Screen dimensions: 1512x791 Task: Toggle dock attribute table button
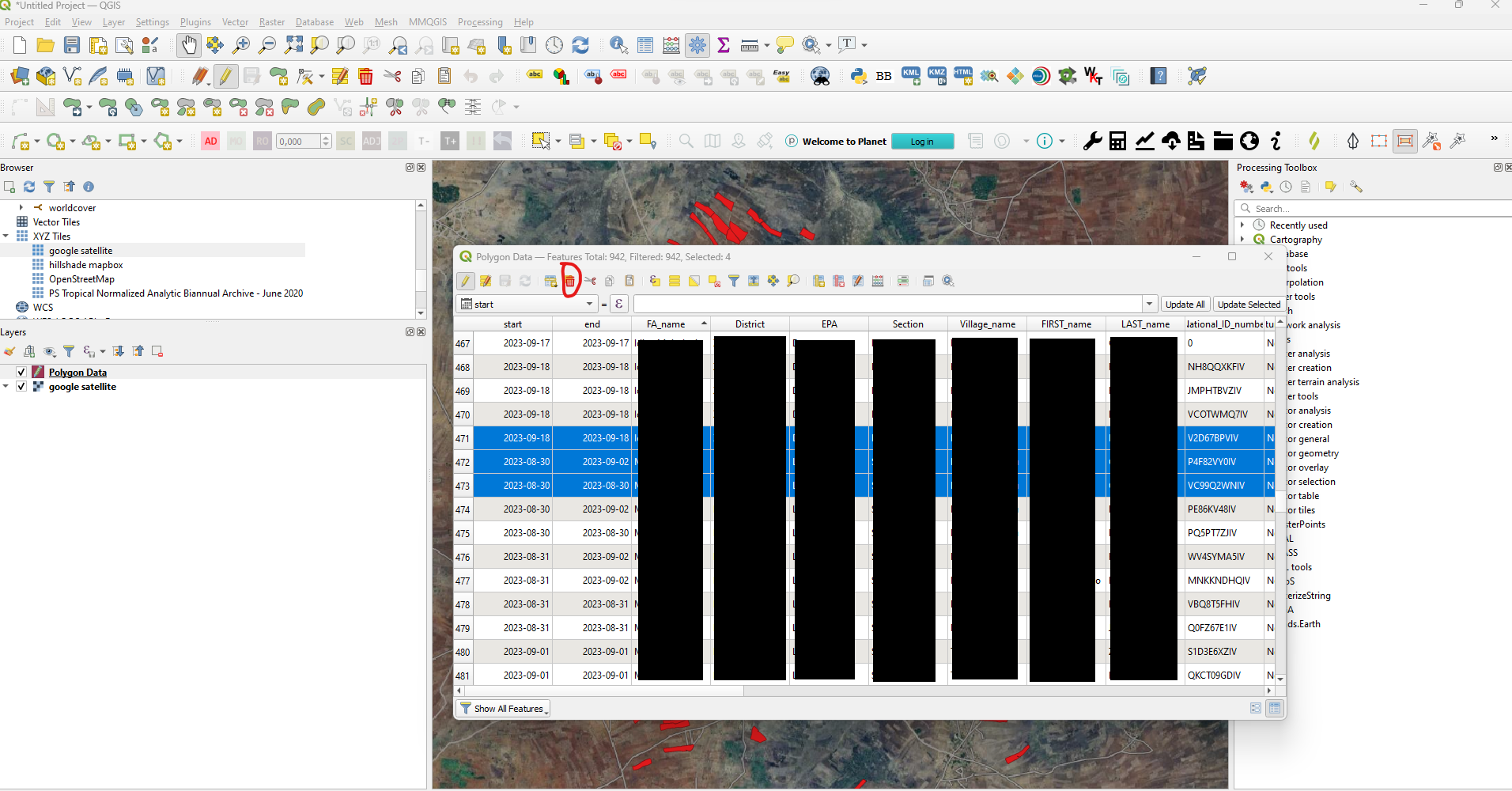point(928,282)
